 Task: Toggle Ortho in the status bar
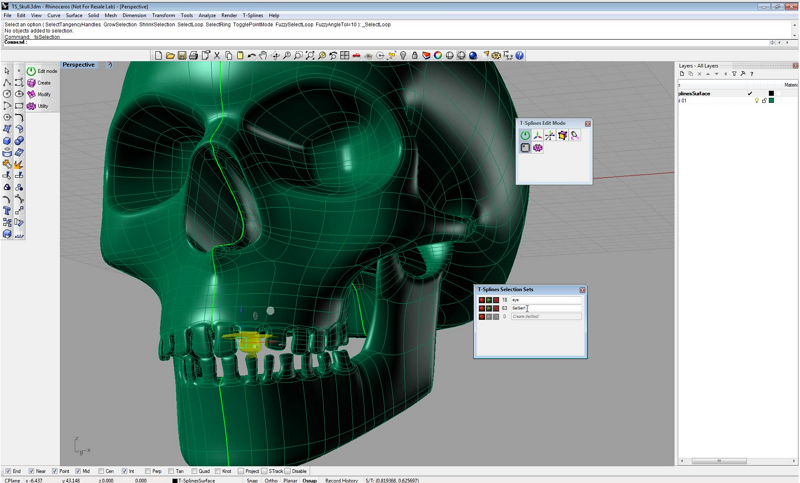coord(271,480)
